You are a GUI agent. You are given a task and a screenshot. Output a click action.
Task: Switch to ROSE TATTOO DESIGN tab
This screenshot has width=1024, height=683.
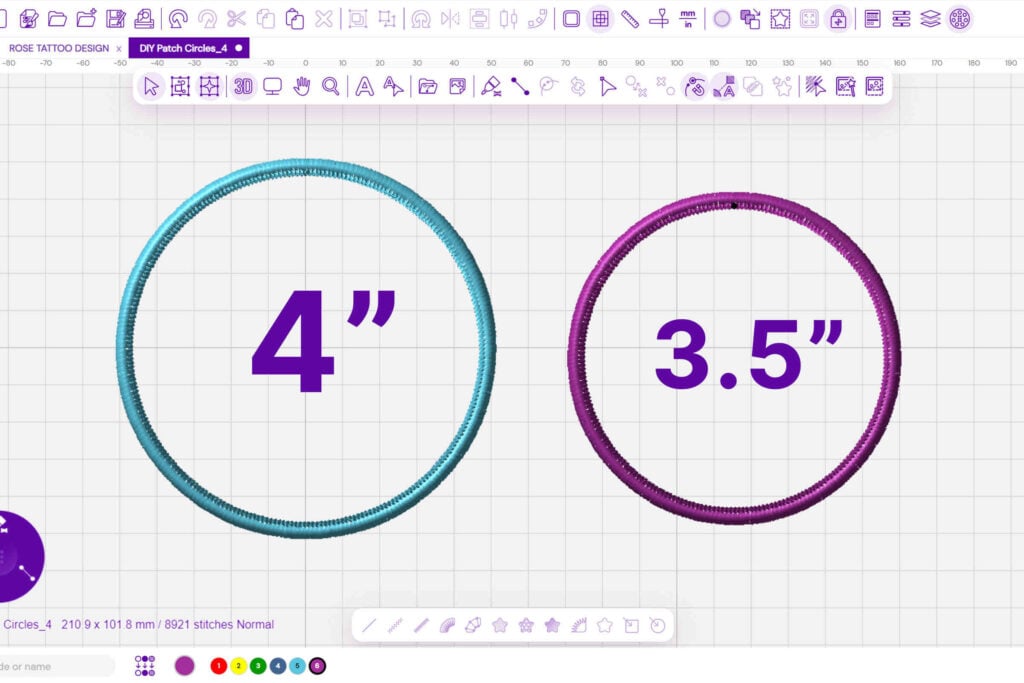pyautogui.click(x=59, y=48)
